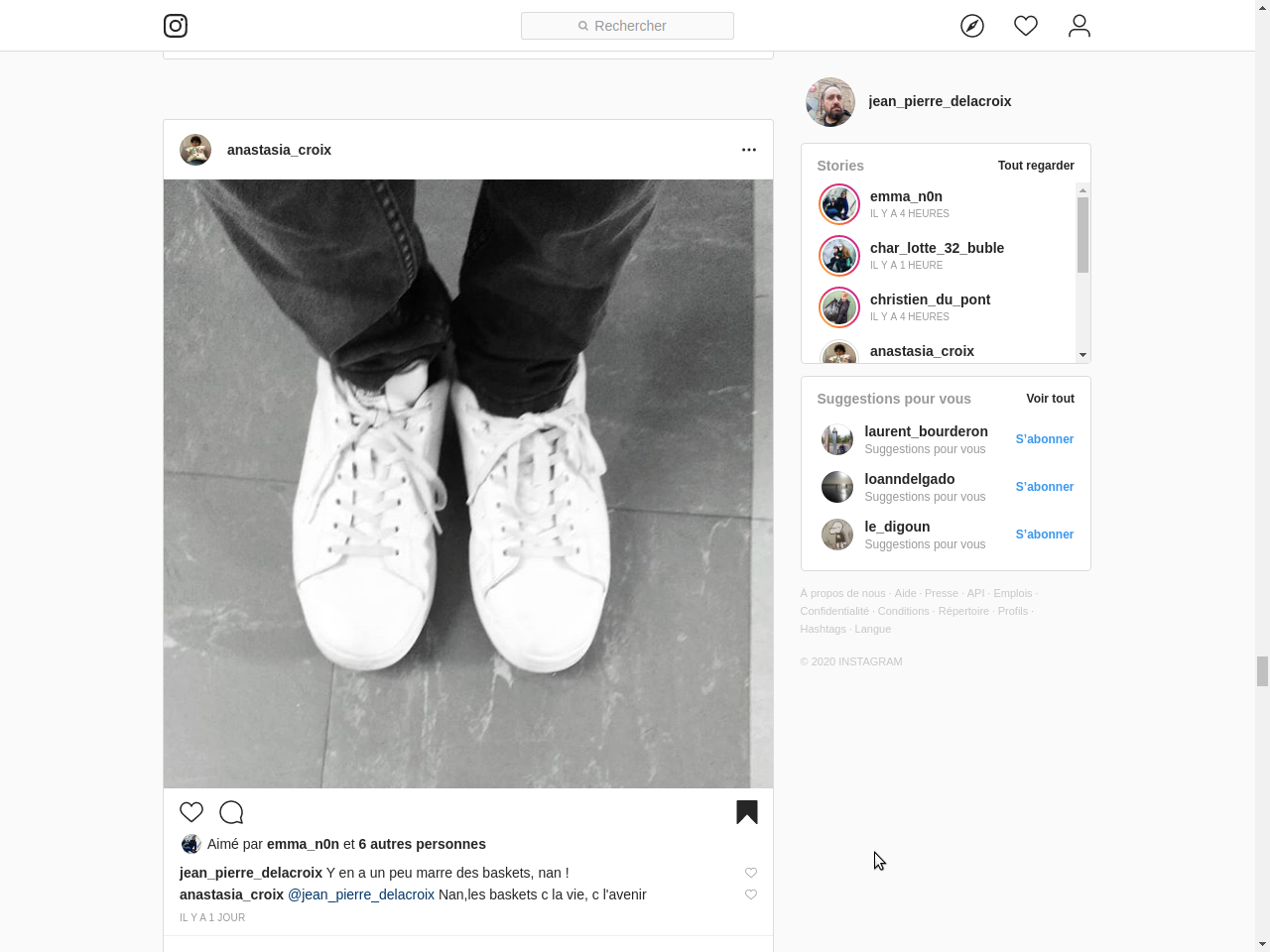Click "Tout regarder" in Stories
Image resolution: width=1270 pixels, height=952 pixels.
[1036, 166]
